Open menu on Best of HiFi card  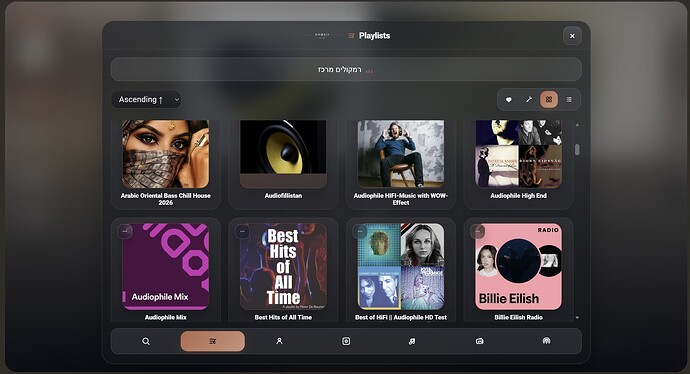point(360,231)
